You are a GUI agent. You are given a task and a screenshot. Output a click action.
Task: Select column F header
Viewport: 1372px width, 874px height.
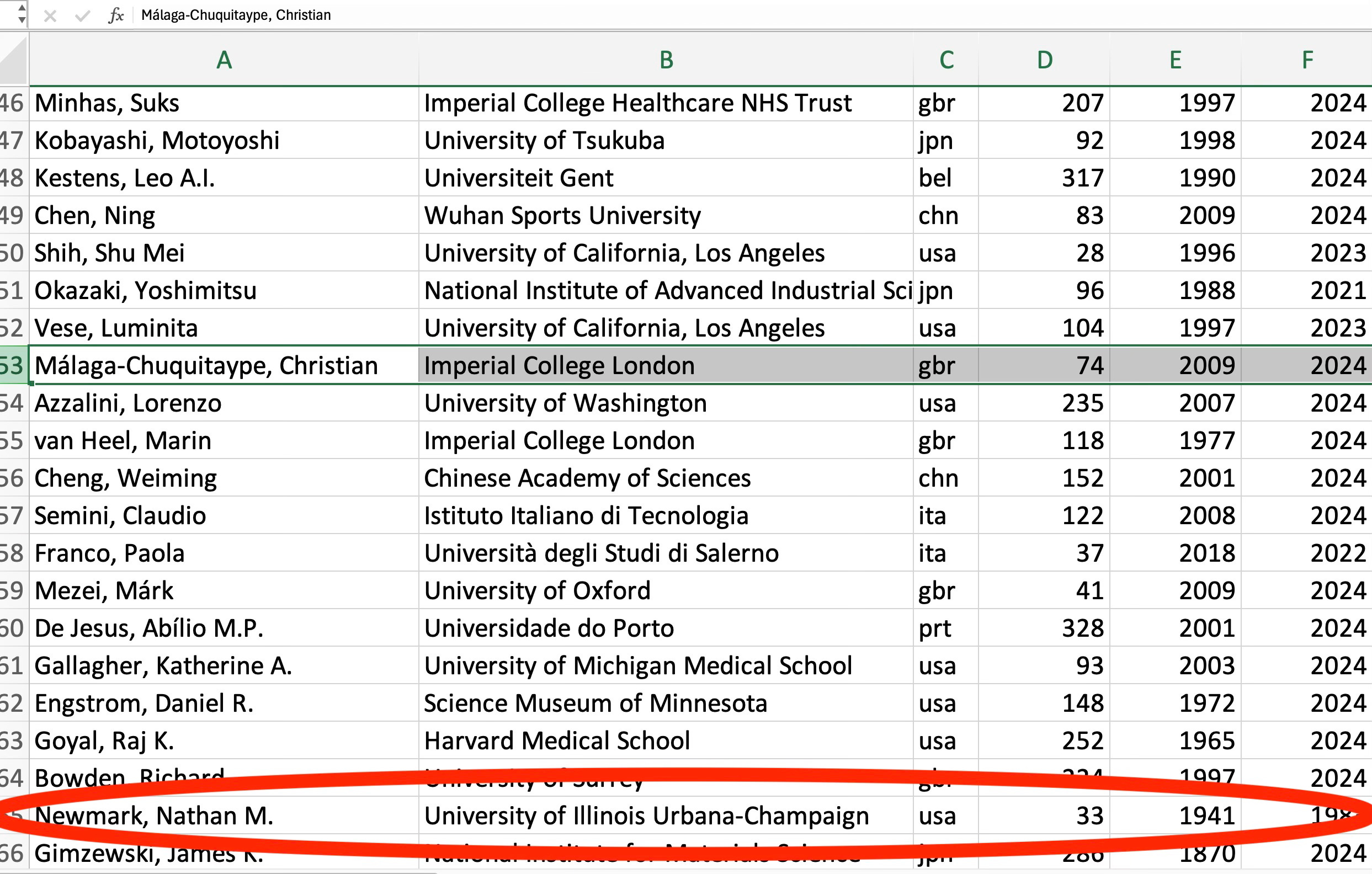click(1307, 60)
